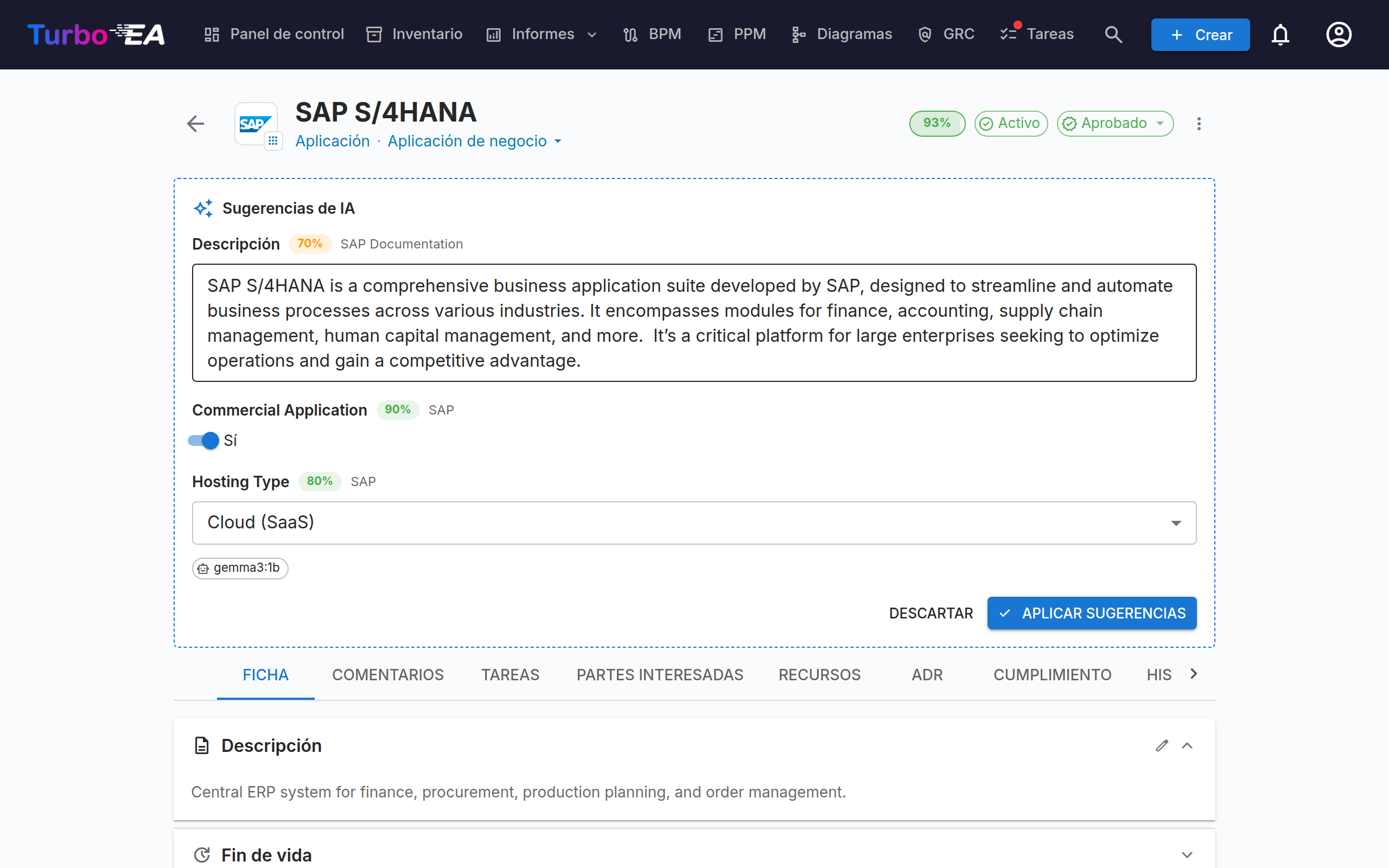Image resolution: width=1389 pixels, height=868 pixels.
Task: Collapse the Descripción section
Action: [1187, 745]
